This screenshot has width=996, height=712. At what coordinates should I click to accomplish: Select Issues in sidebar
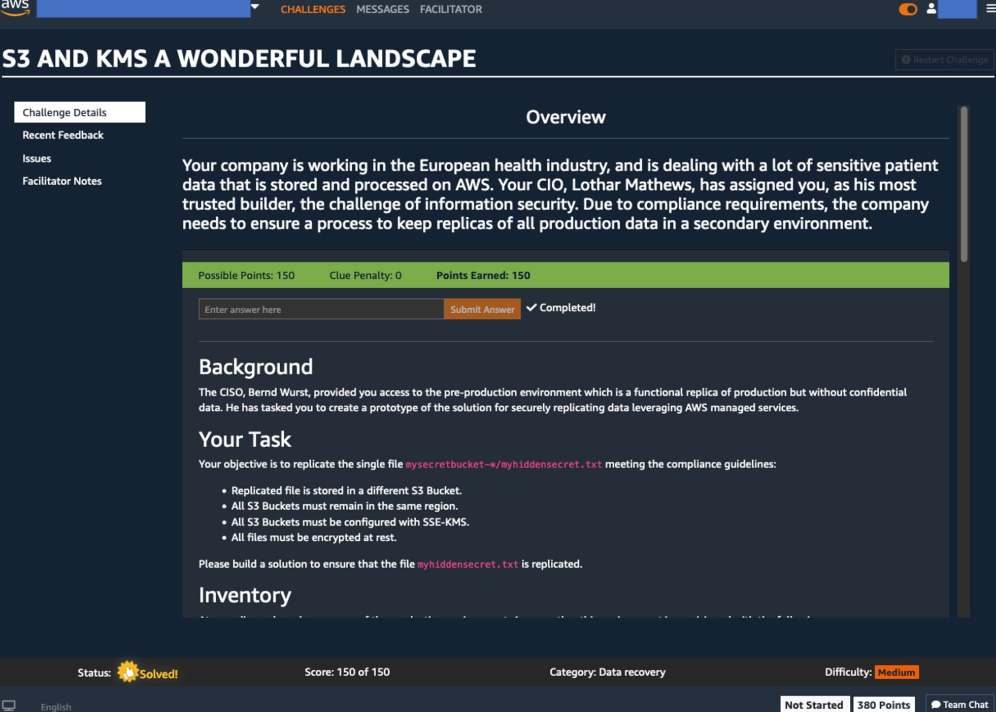point(37,158)
